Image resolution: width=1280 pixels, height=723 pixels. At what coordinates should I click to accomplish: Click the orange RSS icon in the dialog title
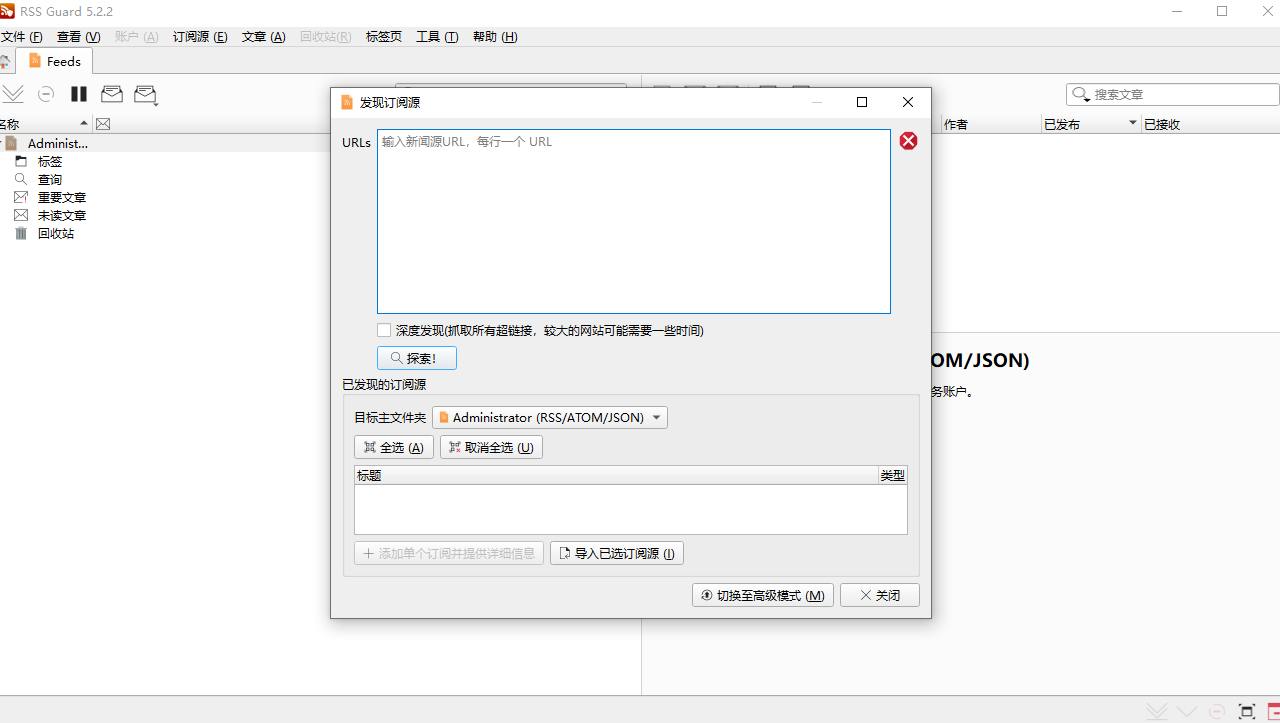point(347,102)
